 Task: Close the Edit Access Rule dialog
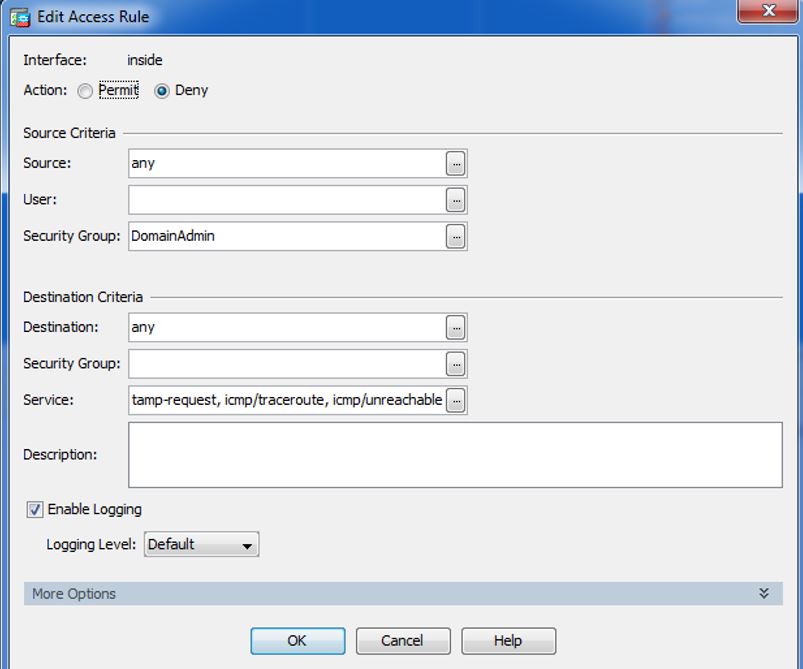(768, 11)
